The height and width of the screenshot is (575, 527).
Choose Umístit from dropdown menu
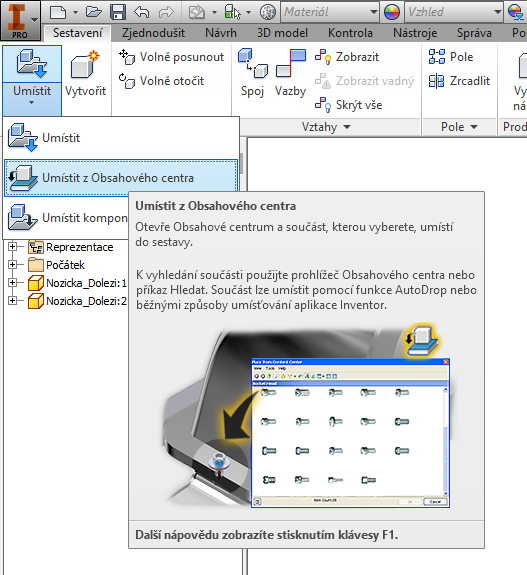coord(121,138)
